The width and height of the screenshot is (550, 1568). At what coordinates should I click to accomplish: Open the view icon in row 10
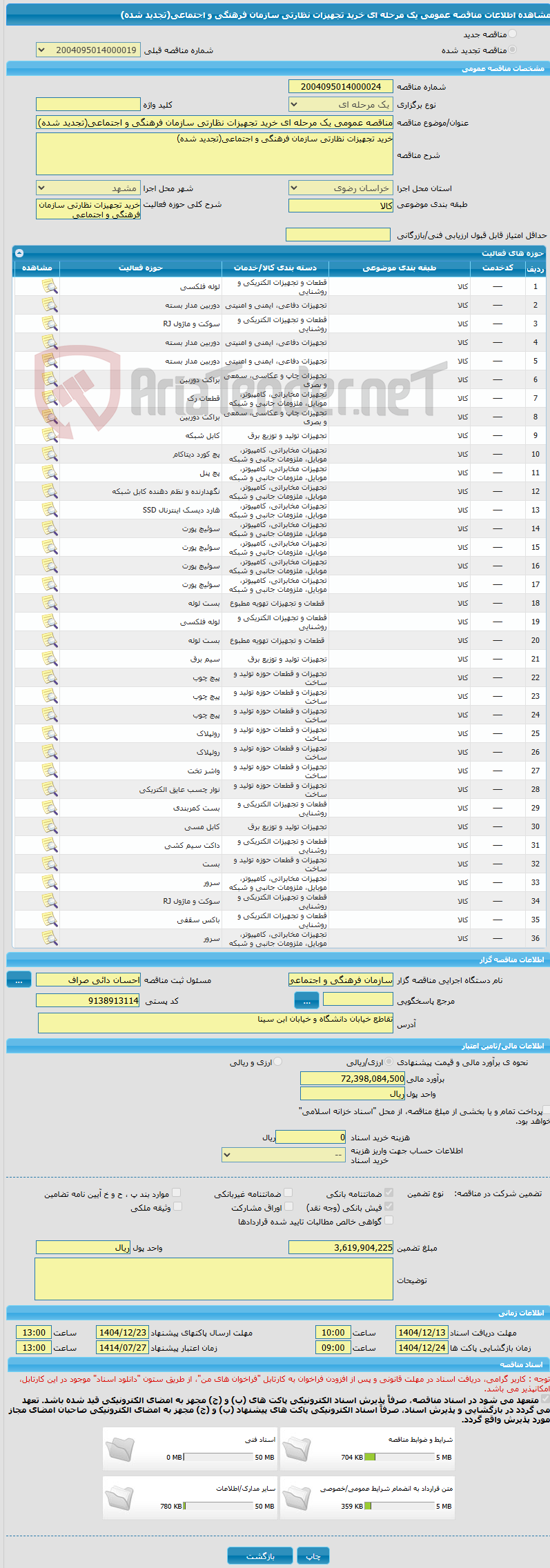50,454
